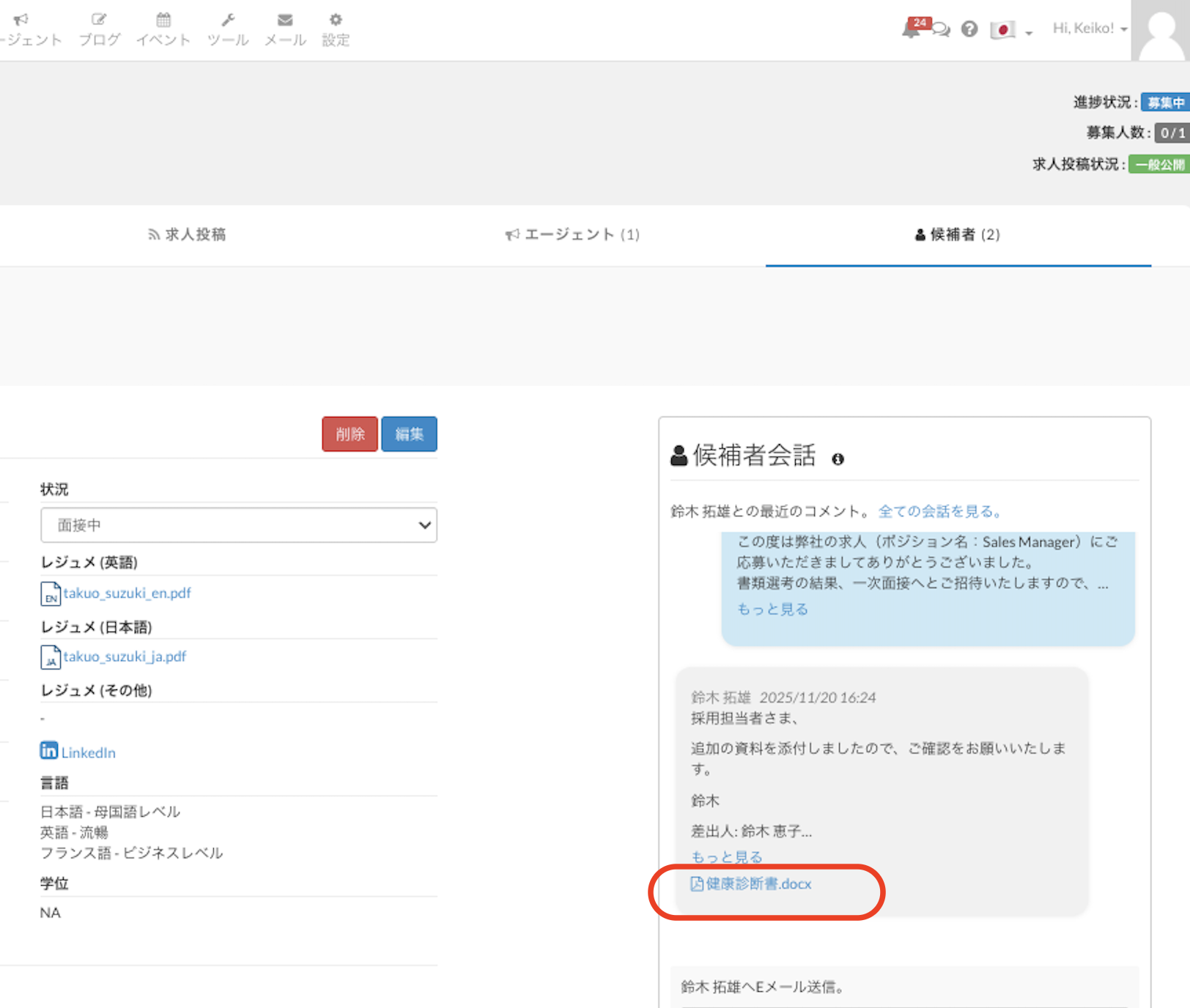The image size is (1190, 1008).
Task: Click the LinkedIn logo icon
Action: coord(49,751)
